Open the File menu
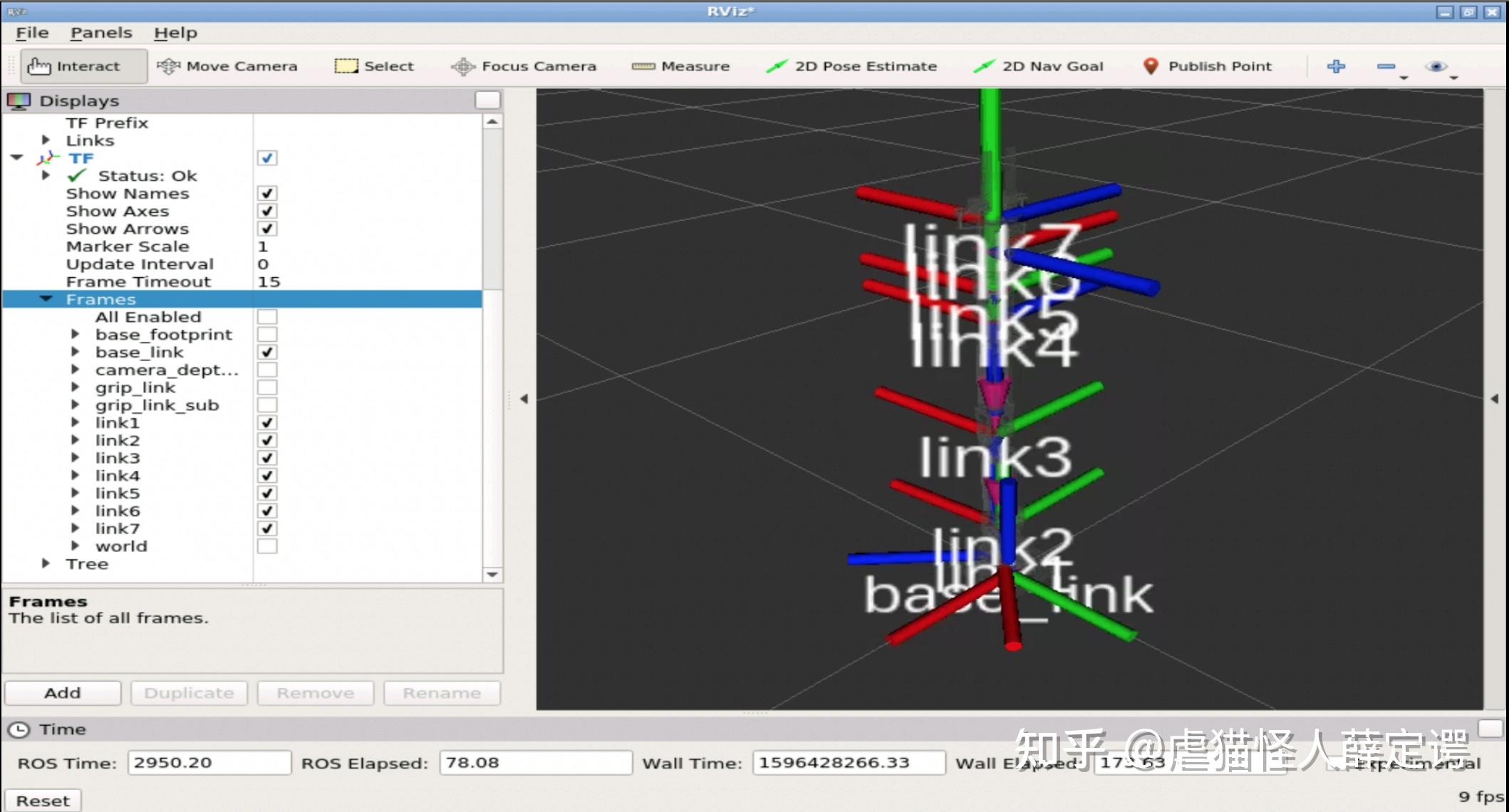This screenshot has width=1509, height=812. (x=32, y=33)
